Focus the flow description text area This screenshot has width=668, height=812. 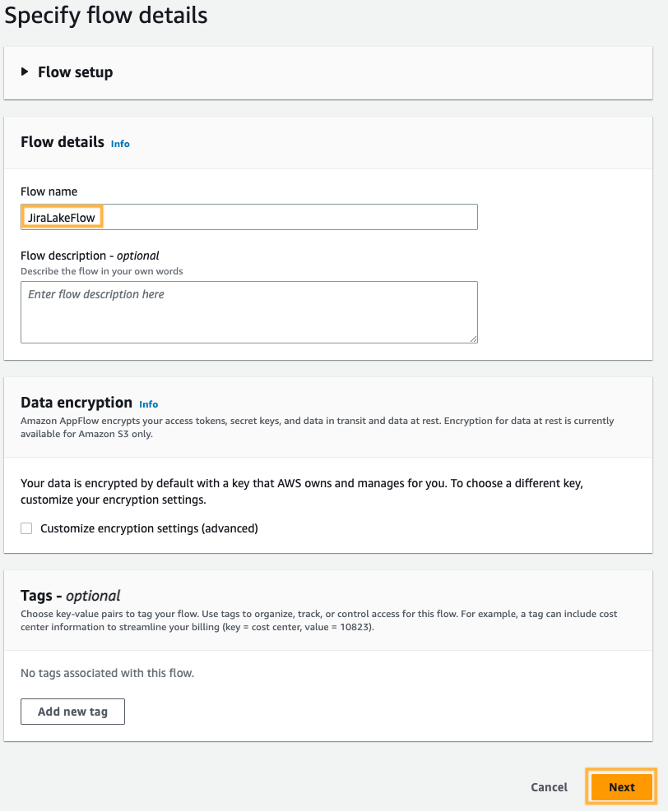[248, 312]
